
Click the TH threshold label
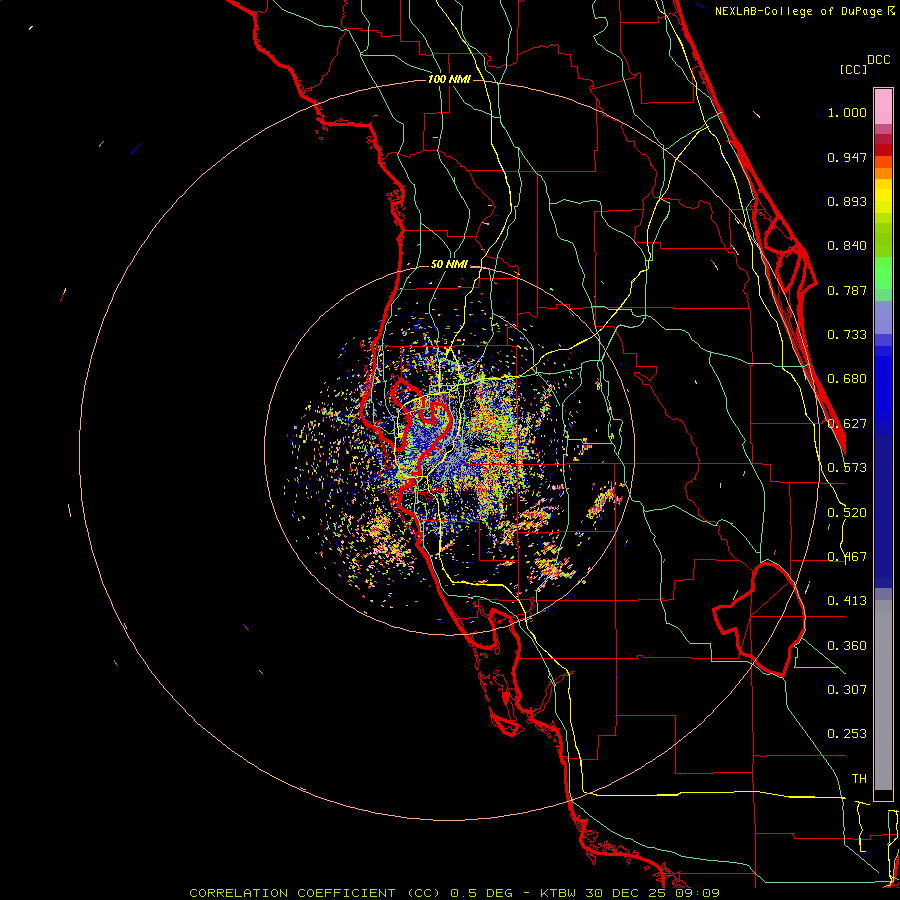[x=859, y=779]
